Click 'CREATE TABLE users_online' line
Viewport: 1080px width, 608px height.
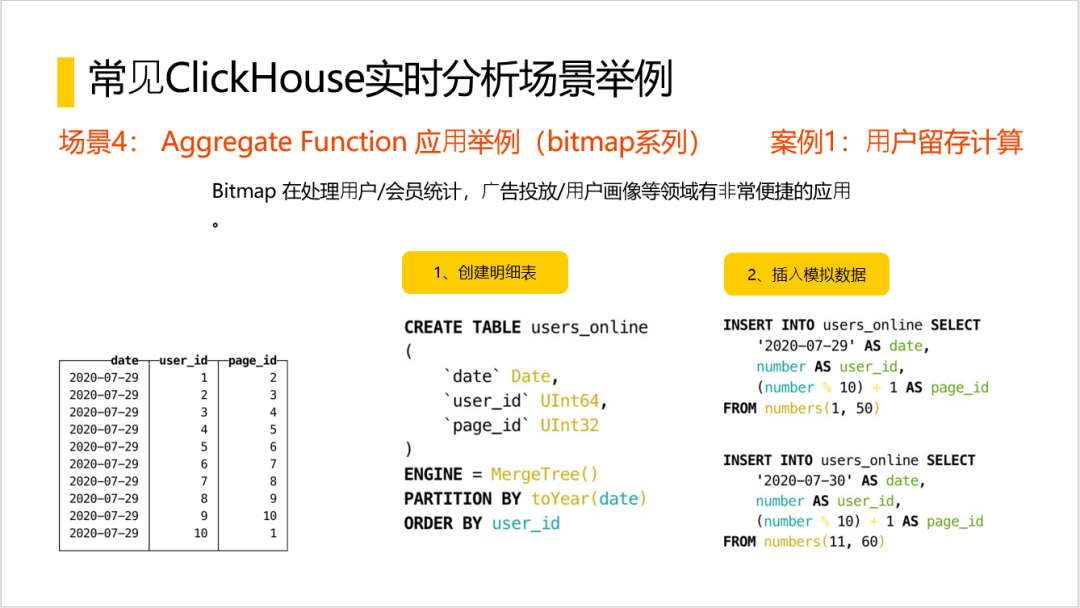click(526, 327)
